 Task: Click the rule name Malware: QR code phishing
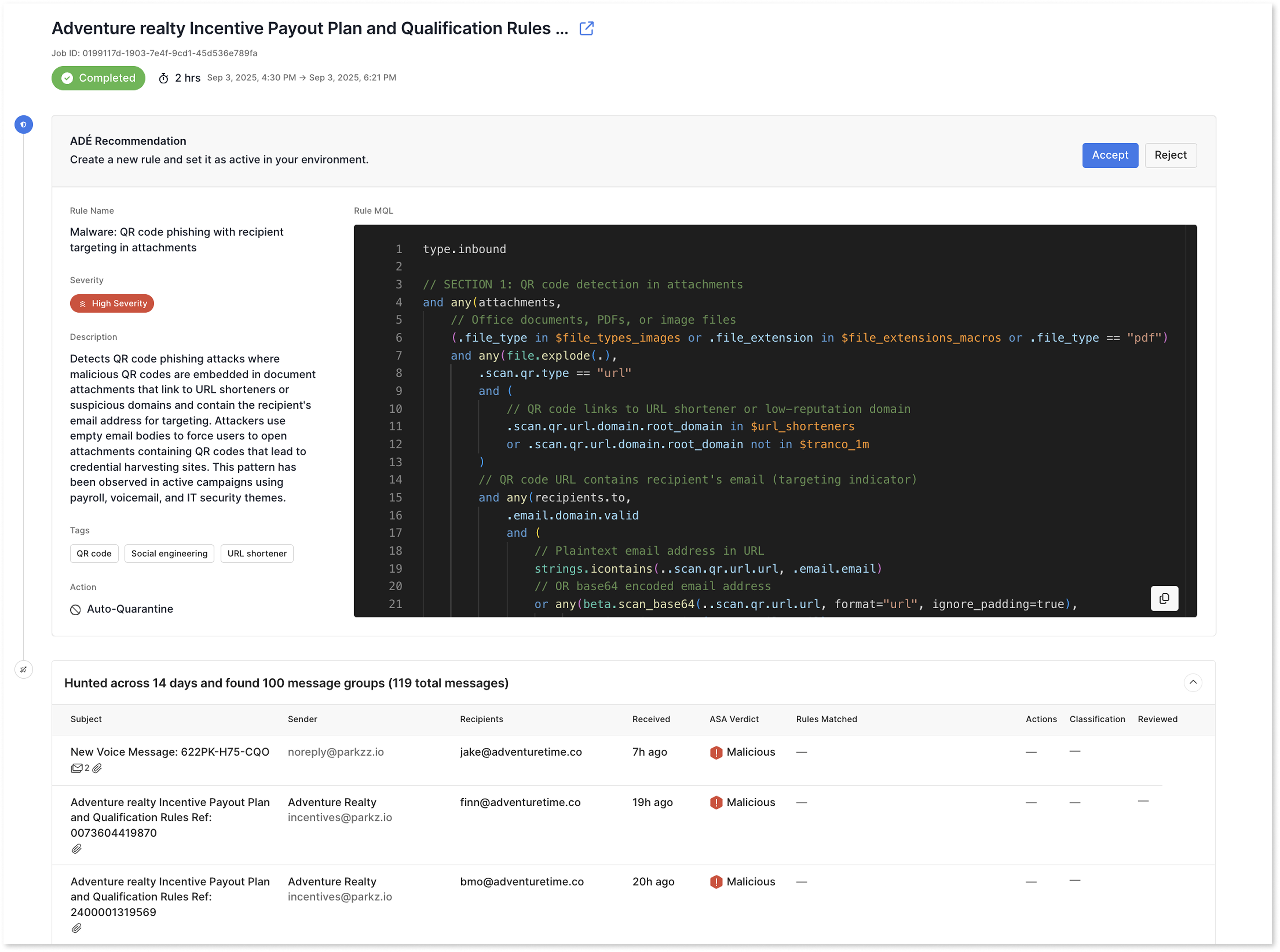pyautogui.click(x=176, y=240)
